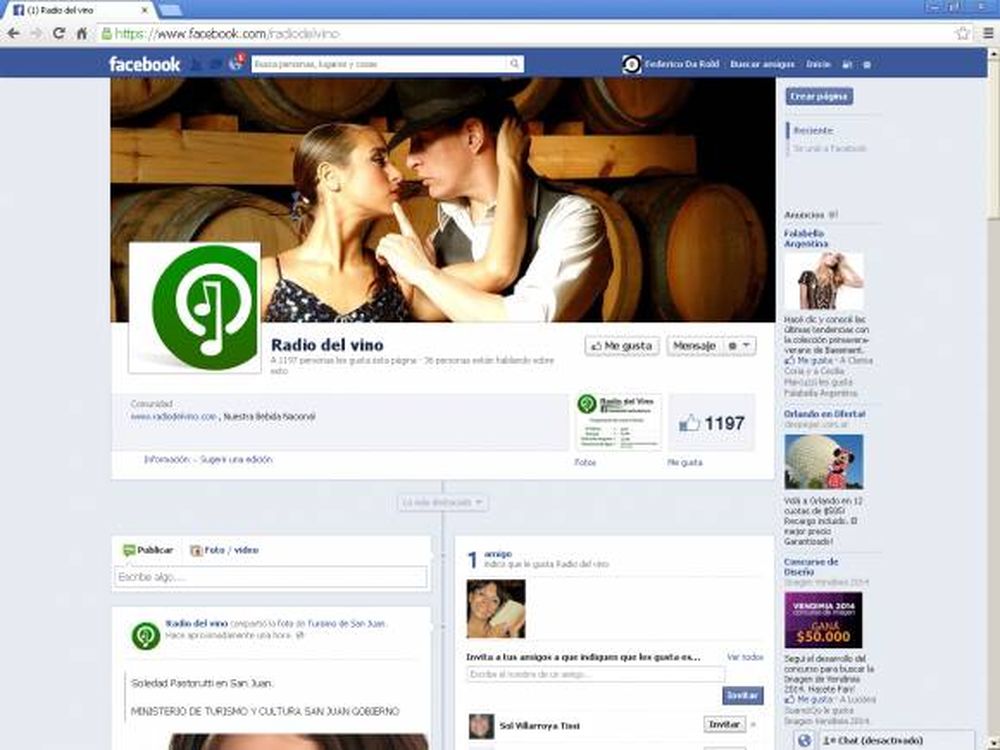
Task: Invite Sol Villarroya with her Invitar button
Action: point(724,724)
